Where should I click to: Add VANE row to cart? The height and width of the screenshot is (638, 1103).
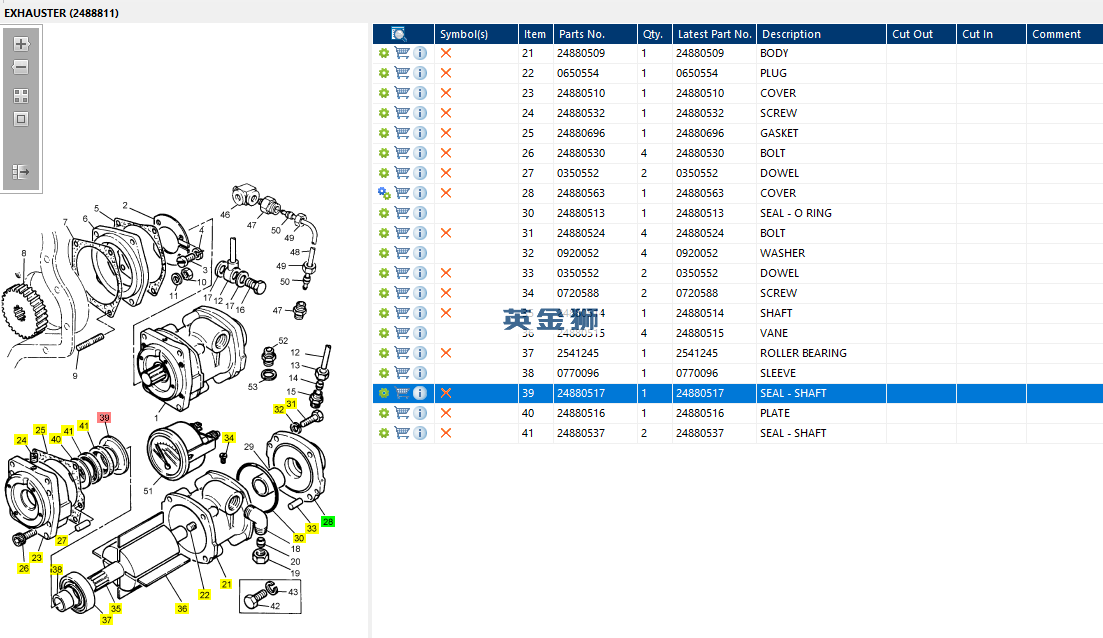402,333
